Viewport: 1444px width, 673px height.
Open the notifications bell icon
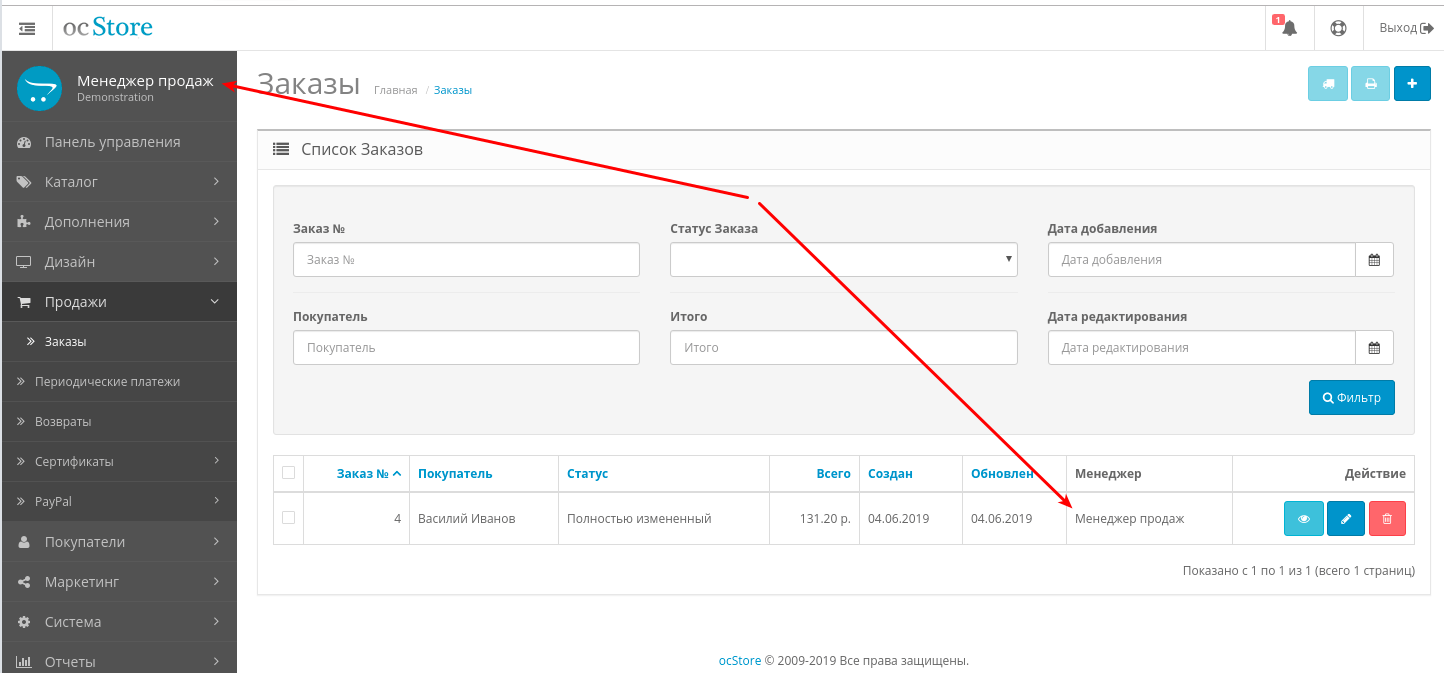[1289, 28]
